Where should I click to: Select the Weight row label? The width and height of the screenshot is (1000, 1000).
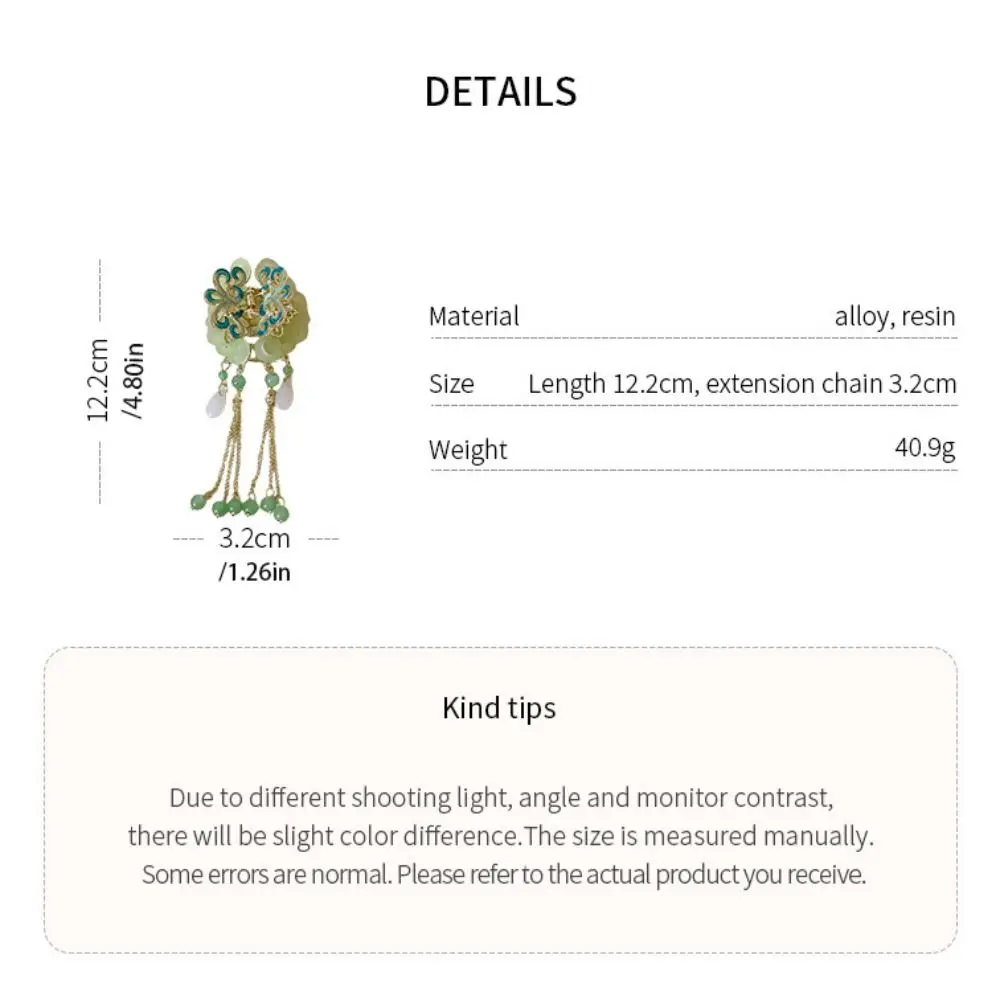(468, 450)
